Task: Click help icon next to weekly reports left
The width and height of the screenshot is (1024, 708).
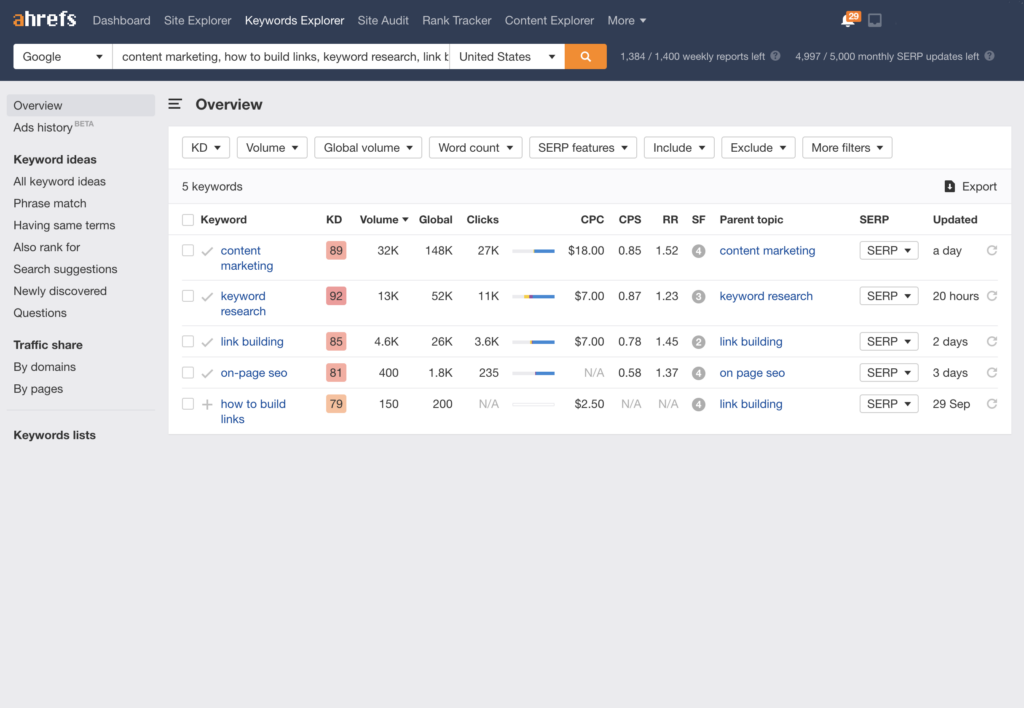Action: [x=776, y=57]
